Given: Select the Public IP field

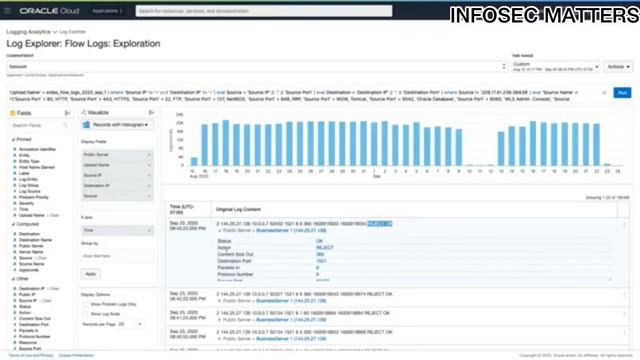Looking at the screenshot, I should tap(27, 295).
